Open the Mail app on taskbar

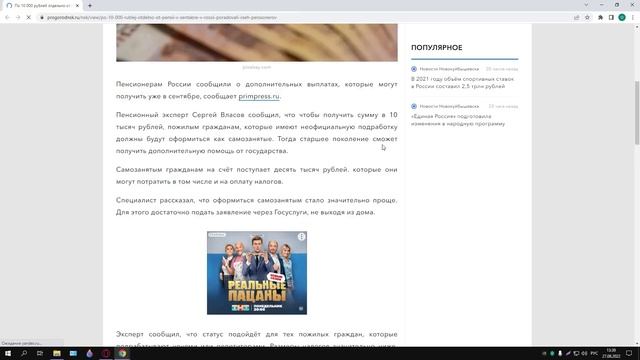[73, 353]
